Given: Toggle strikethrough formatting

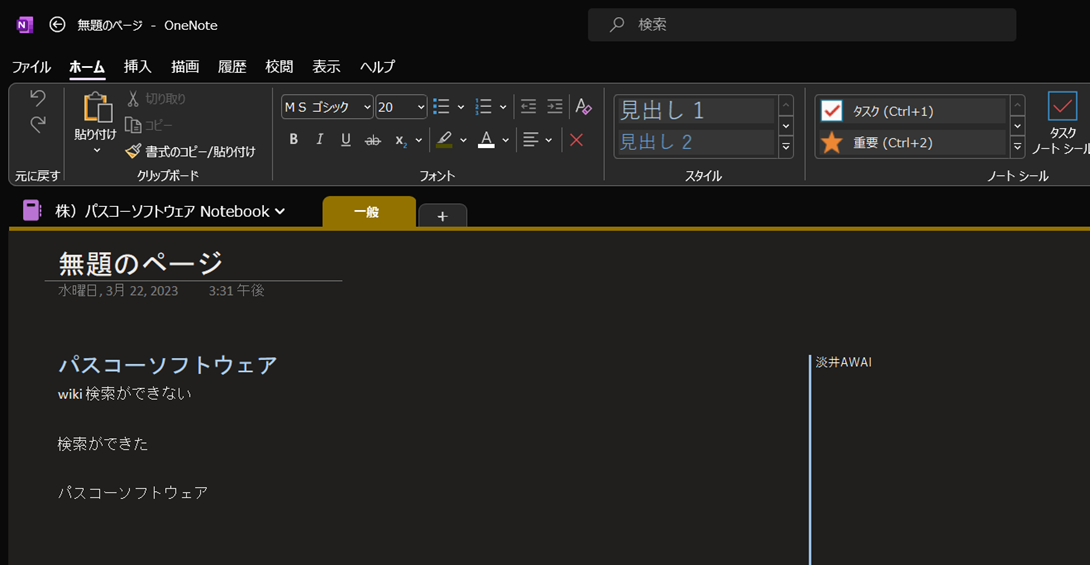Looking at the screenshot, I should (373, 140).
